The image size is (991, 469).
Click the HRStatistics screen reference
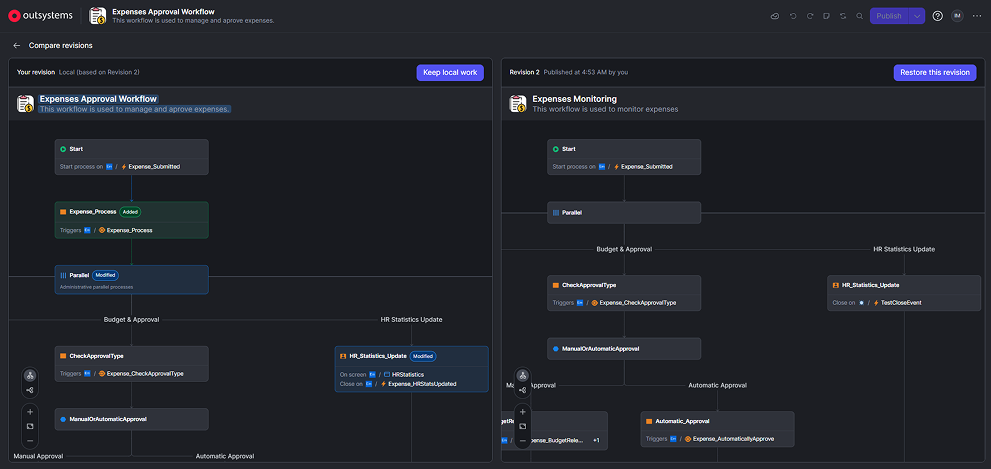tap(408, 374)
